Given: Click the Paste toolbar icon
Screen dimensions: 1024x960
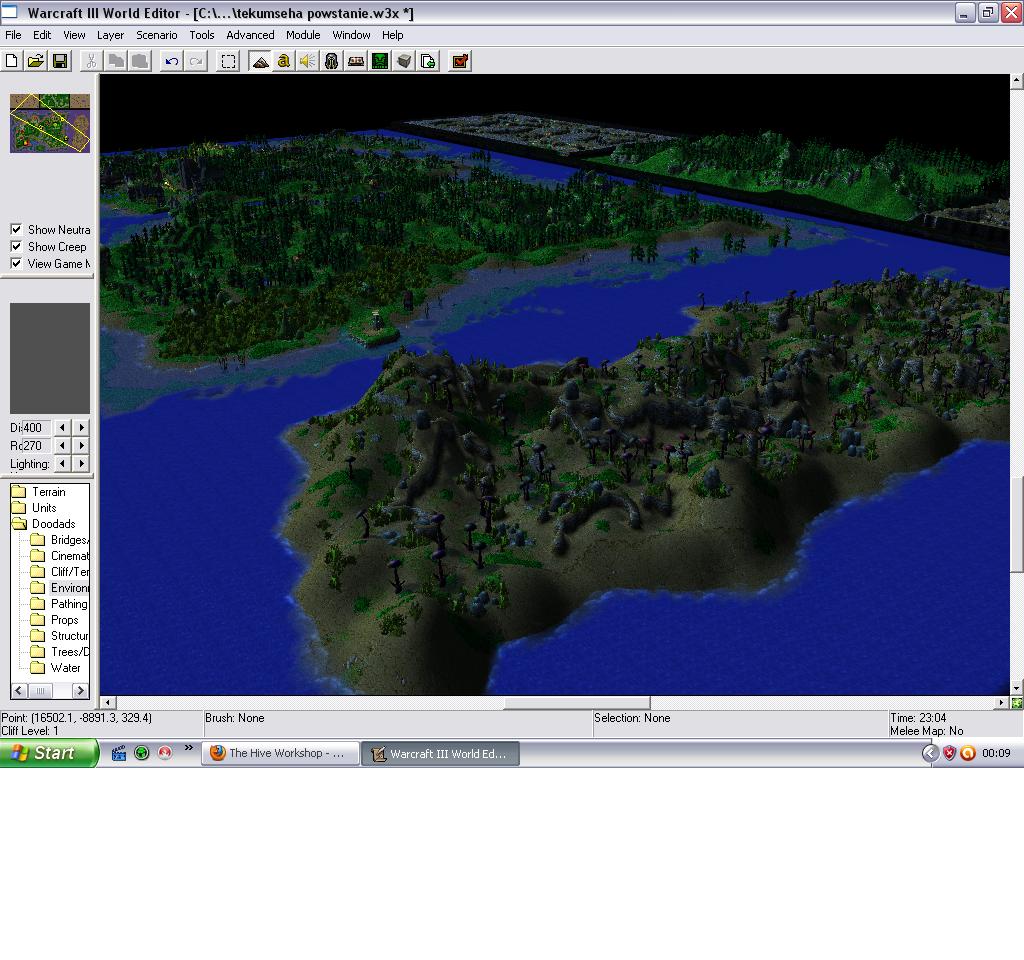Looking at the screenshot, I should pos(140,61).
